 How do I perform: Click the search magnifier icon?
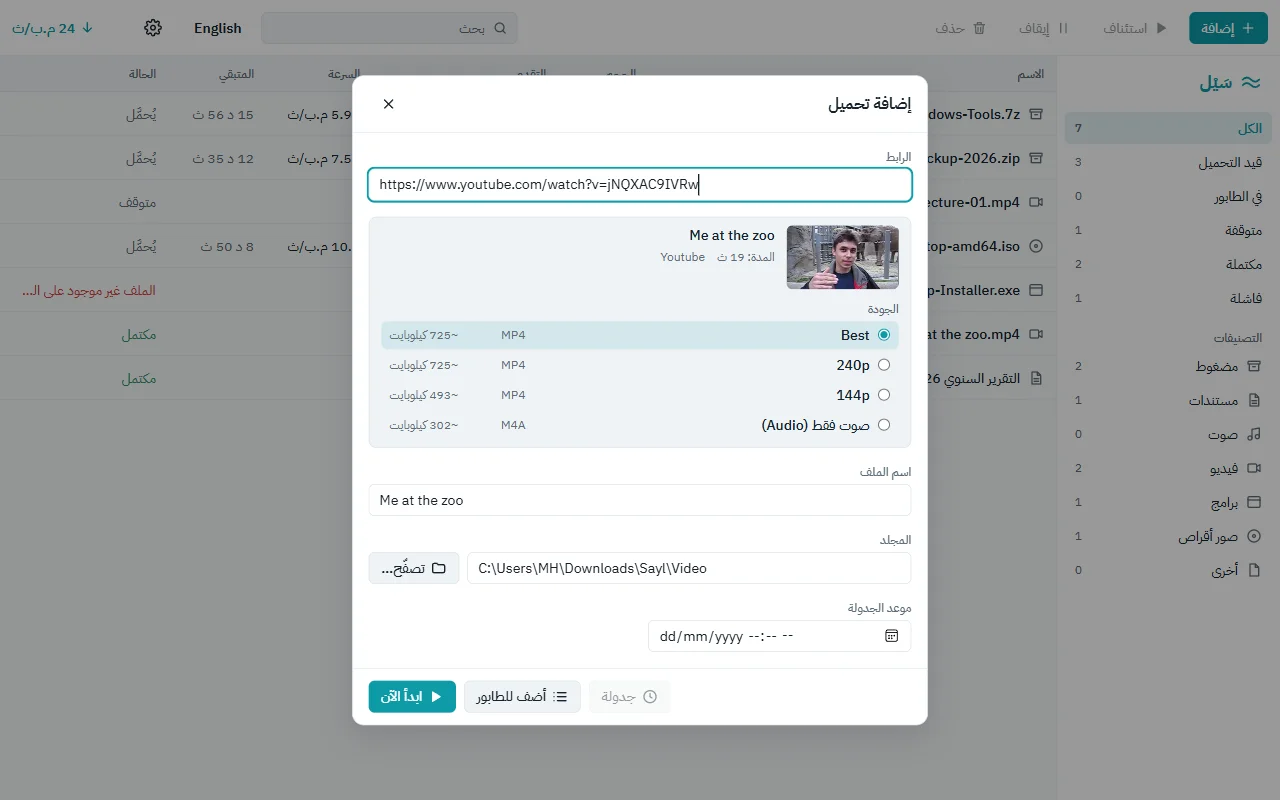[x=500, y=28]
